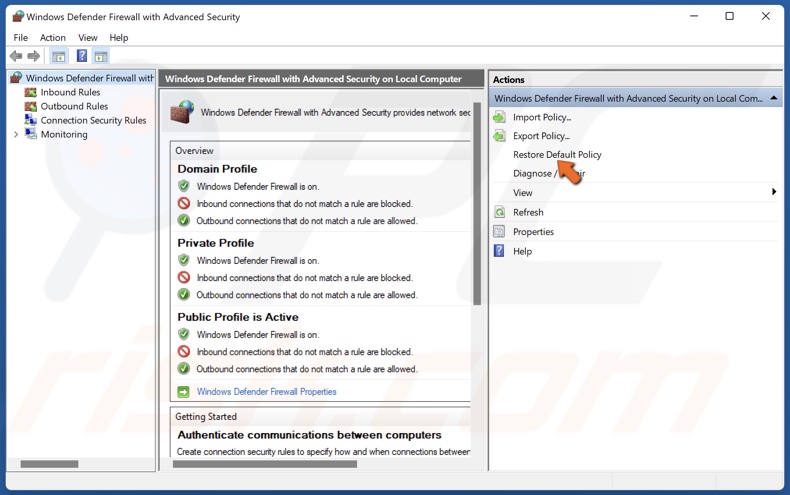Click Export Policy... action
Image resolution: width=790 pixels, height=495 pixels.
pyautogui.click(x=542, y=136)
